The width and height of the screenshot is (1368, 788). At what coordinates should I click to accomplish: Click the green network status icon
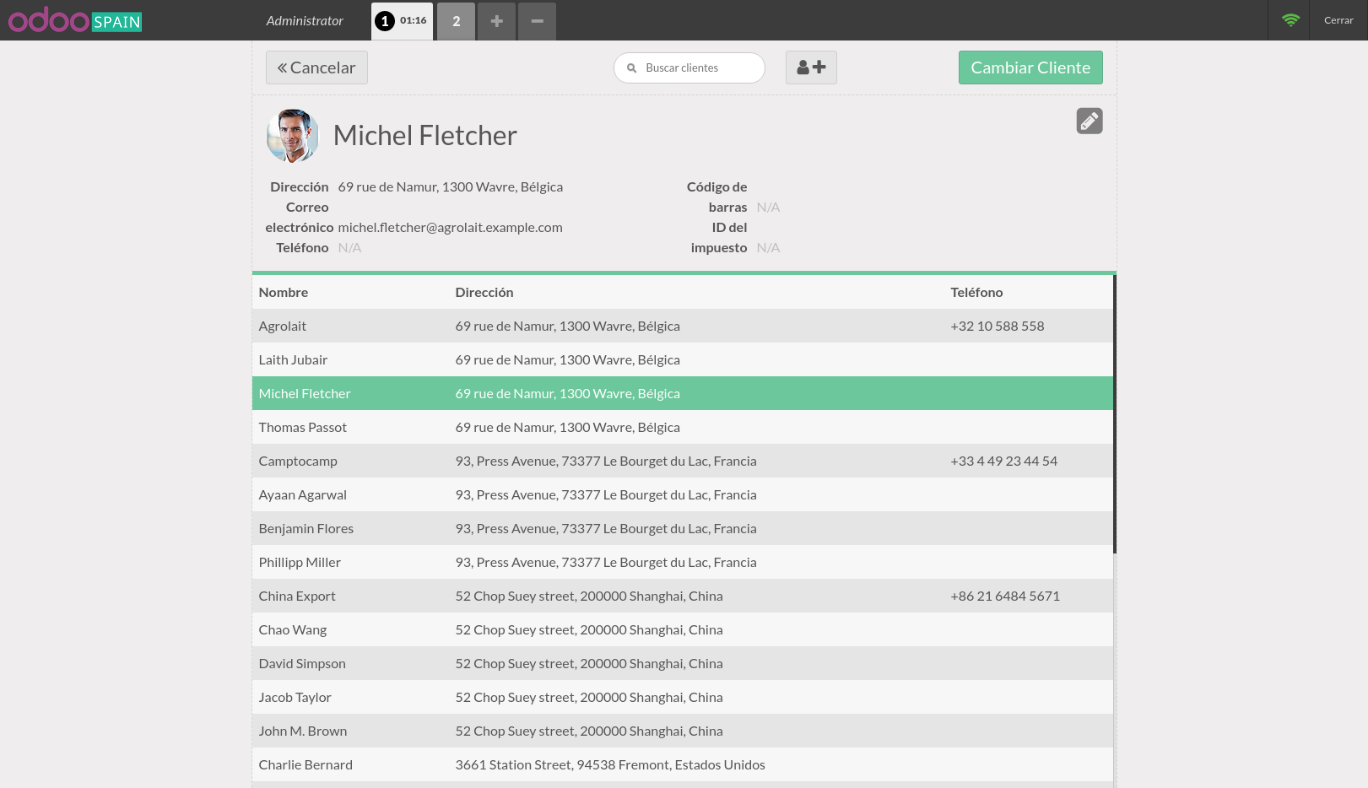coord(1290,20)
